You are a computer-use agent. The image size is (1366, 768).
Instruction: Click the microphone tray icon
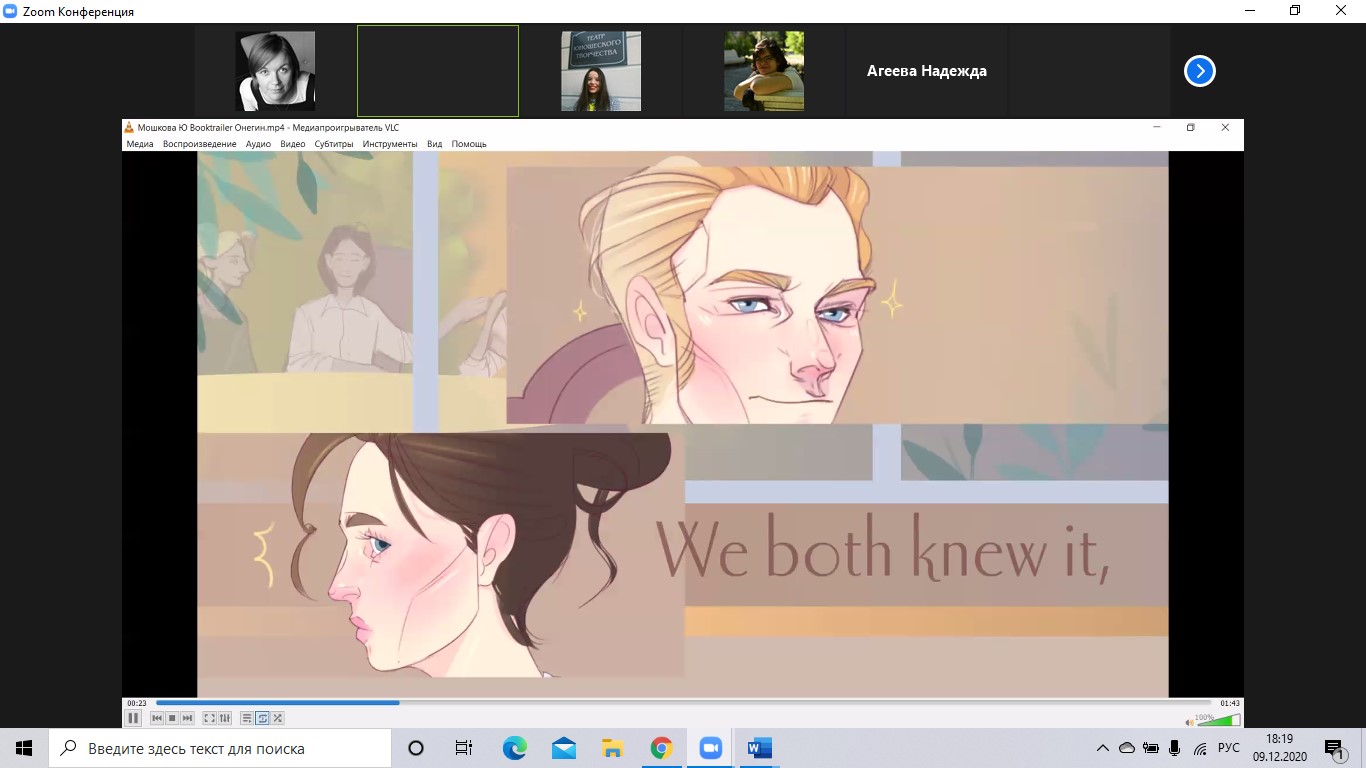[1175, 748]
